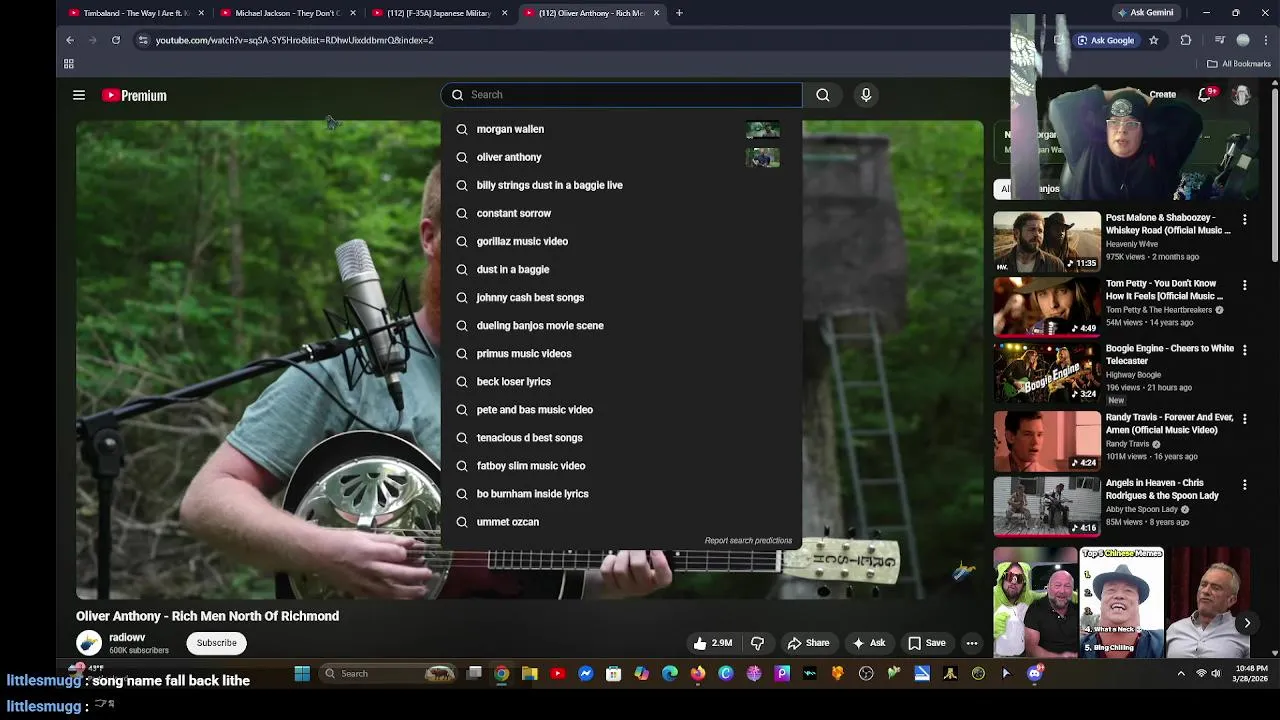Select 'tenacious d best songs' suggestion
Screen dimensions: 1280x720
click(621, 437)
